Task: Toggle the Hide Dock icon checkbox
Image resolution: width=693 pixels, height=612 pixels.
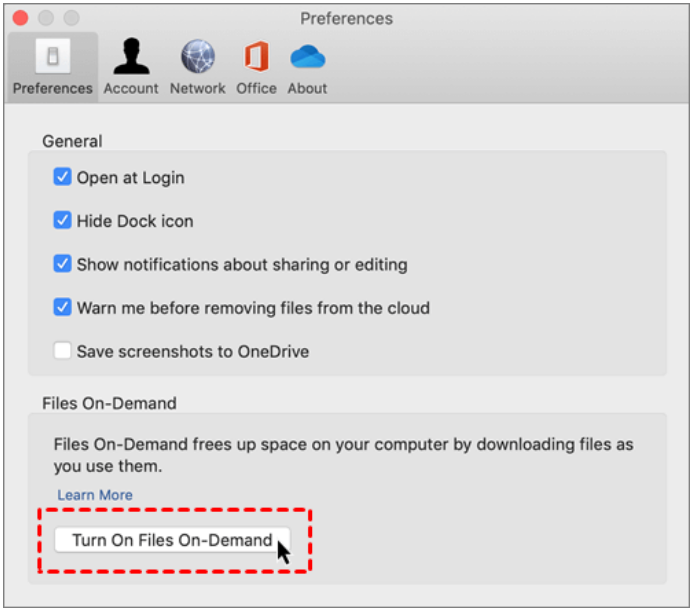Action: [63, 221]
